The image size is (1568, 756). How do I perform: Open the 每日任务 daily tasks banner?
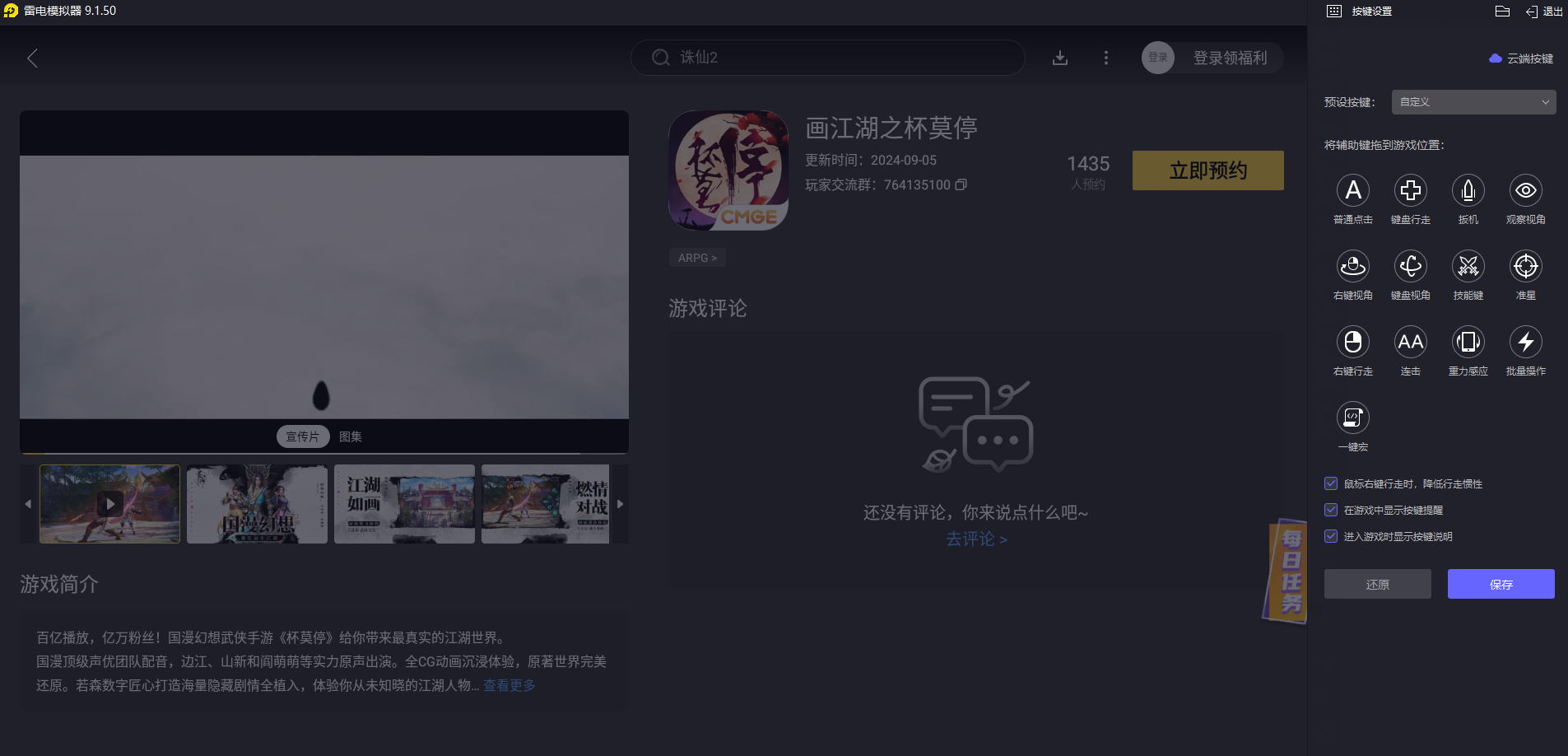click(1286, 571)
